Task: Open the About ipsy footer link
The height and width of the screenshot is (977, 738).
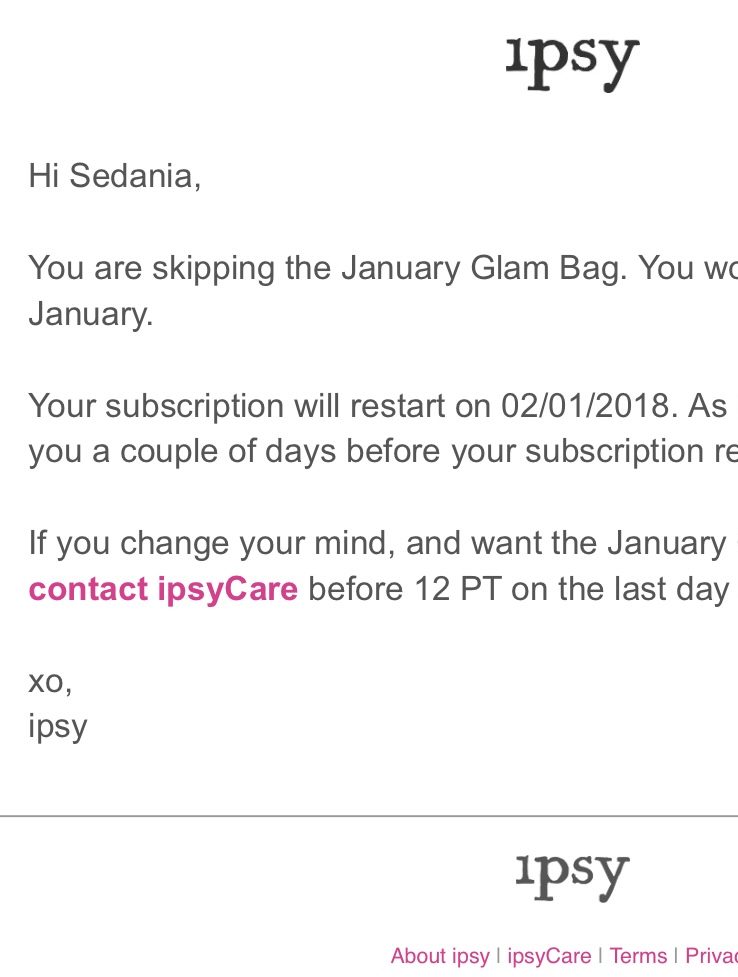Action: pos(440,956)
